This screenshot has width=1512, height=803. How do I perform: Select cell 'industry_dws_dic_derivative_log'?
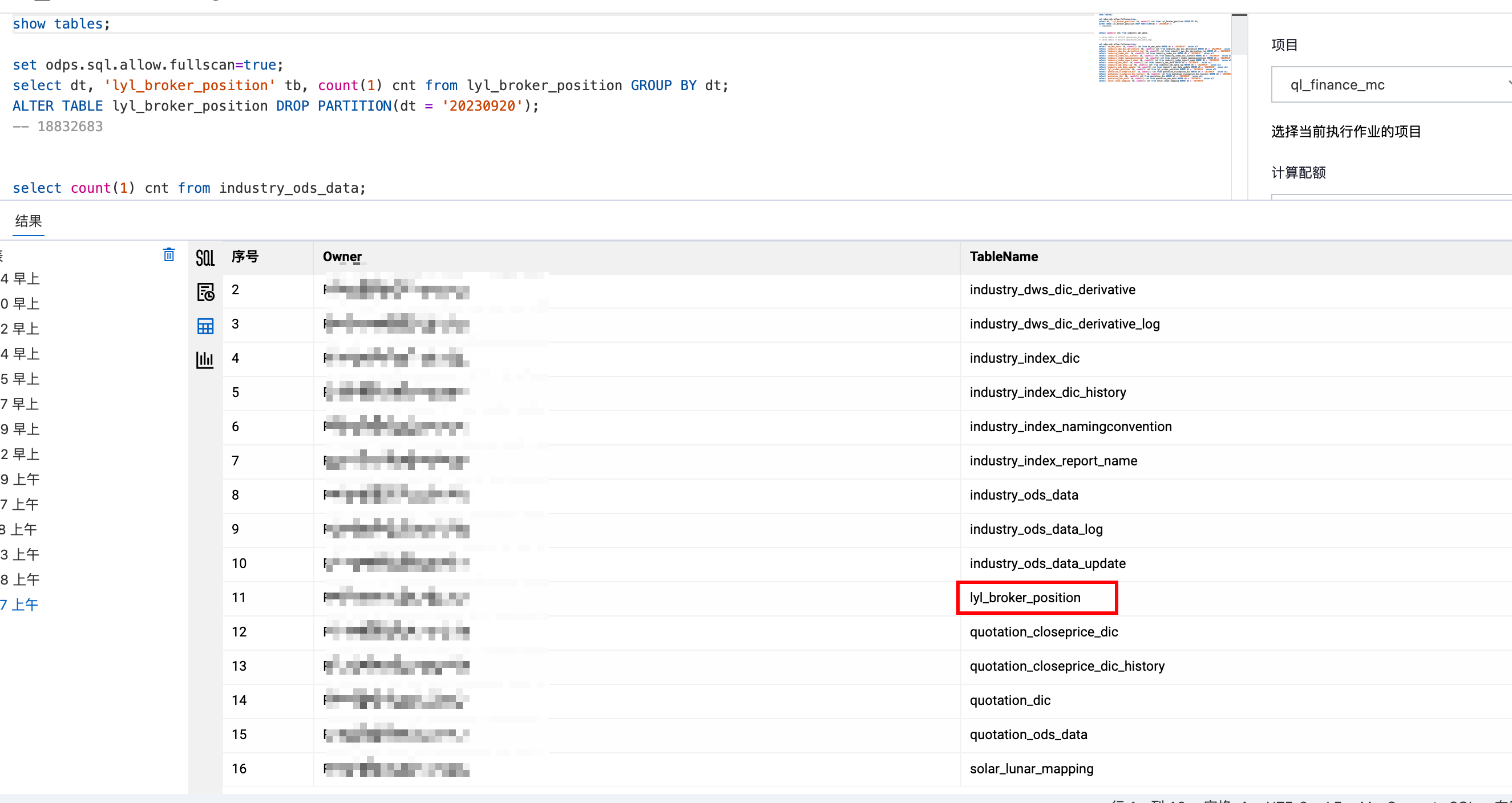pos(1065,324)
